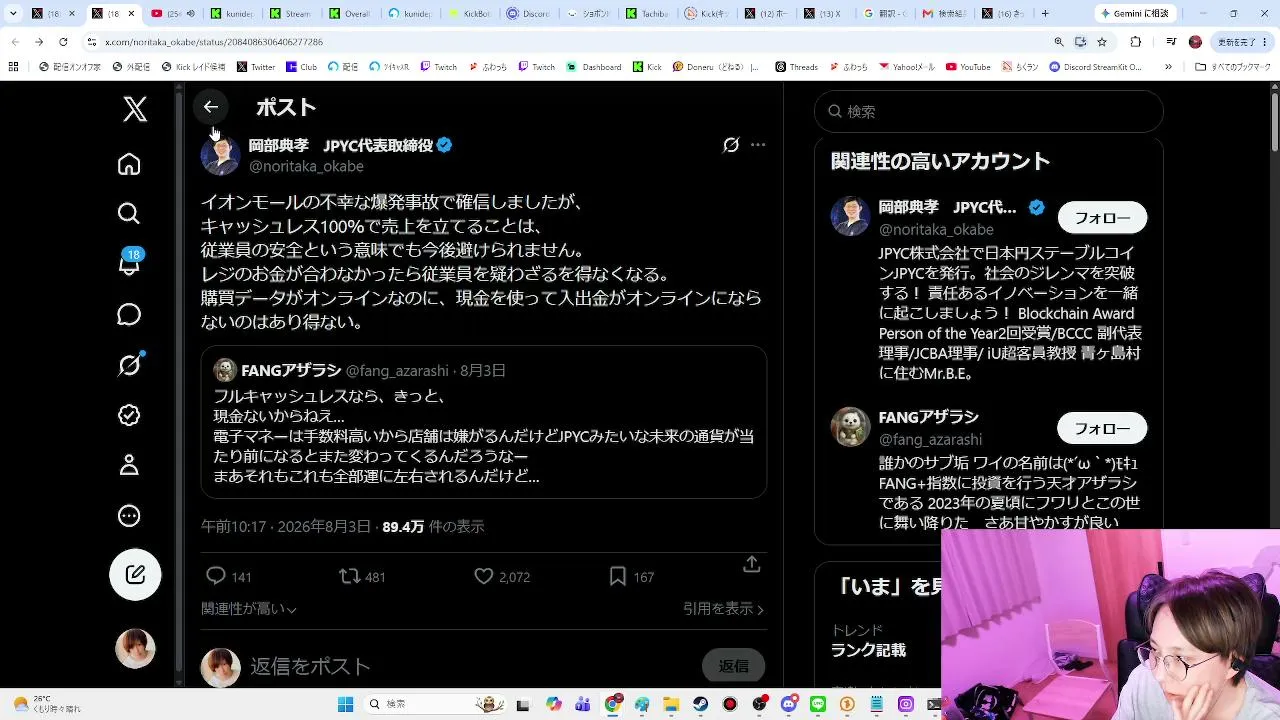Viewport: 1280px width, 720px height.
Task: Bookmark this page with the star icon
Action: click(x=1102, y=42)
